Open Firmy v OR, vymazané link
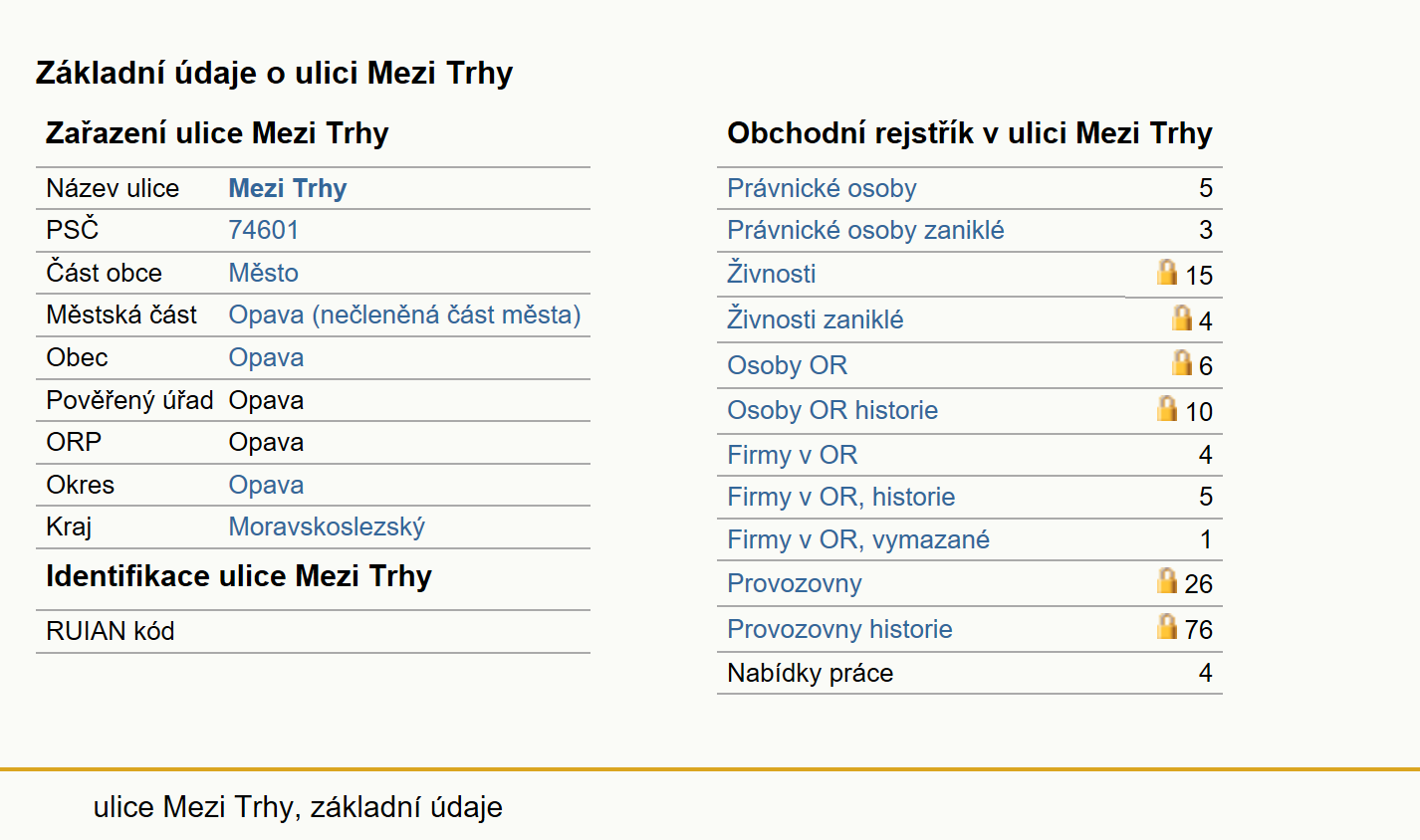The image size is (1420, 840). (x=858, y=539)
